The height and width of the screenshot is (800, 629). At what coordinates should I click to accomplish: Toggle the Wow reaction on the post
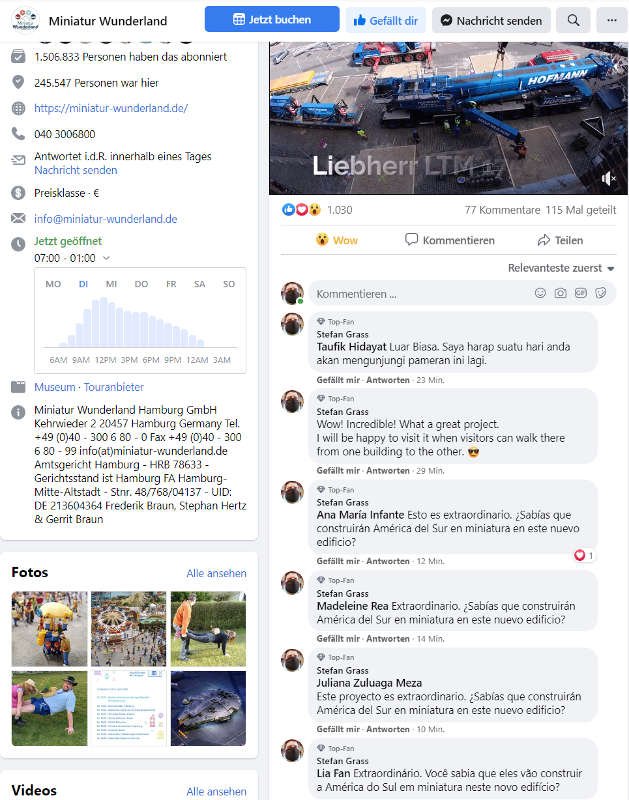pos(337,240)
